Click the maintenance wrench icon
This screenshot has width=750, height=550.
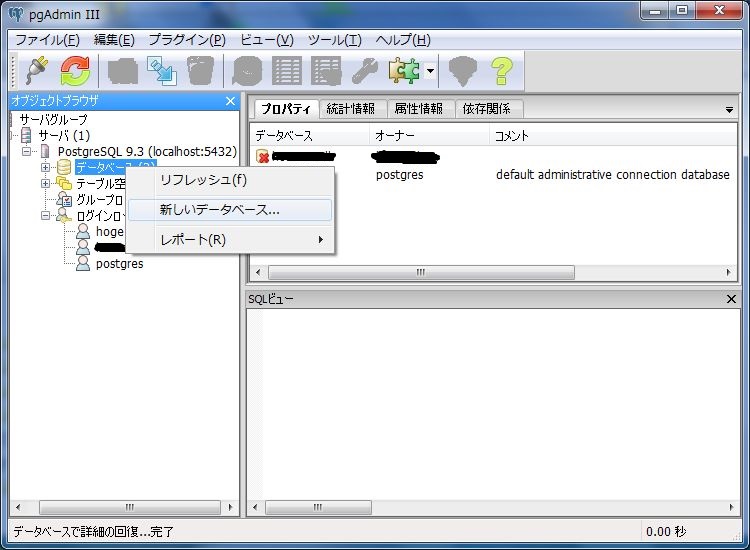pos(365,71)
